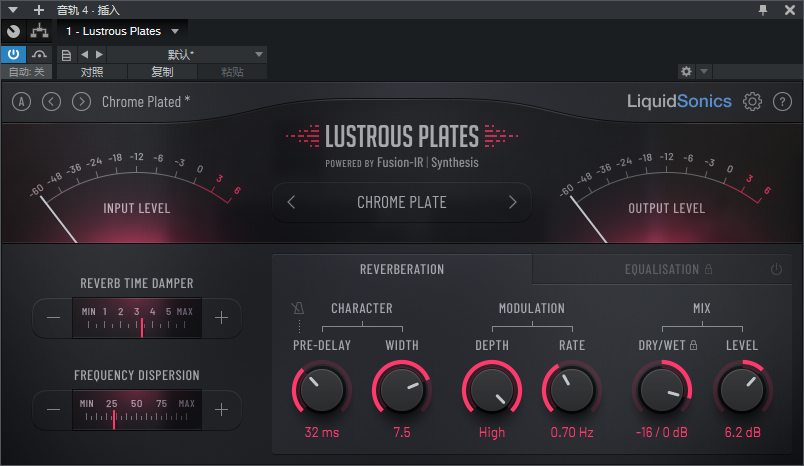Screen dimensions: 804x466
Task: Click the mix Level knob
Action: tap(742, 390)
